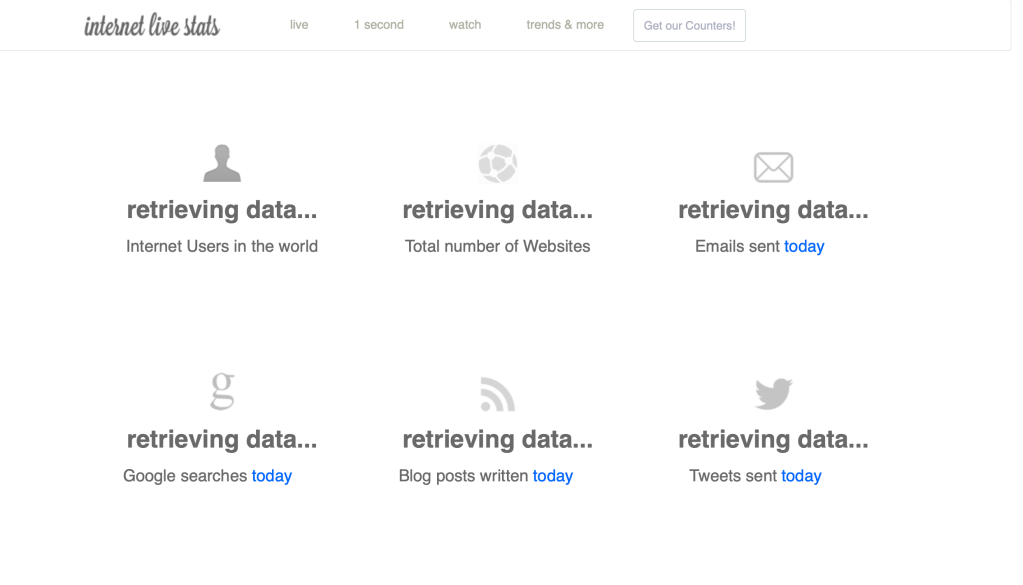Screen dimensions: 1023x585
Task: Select the 'watch' navigation item
Action: pos(465,25)
